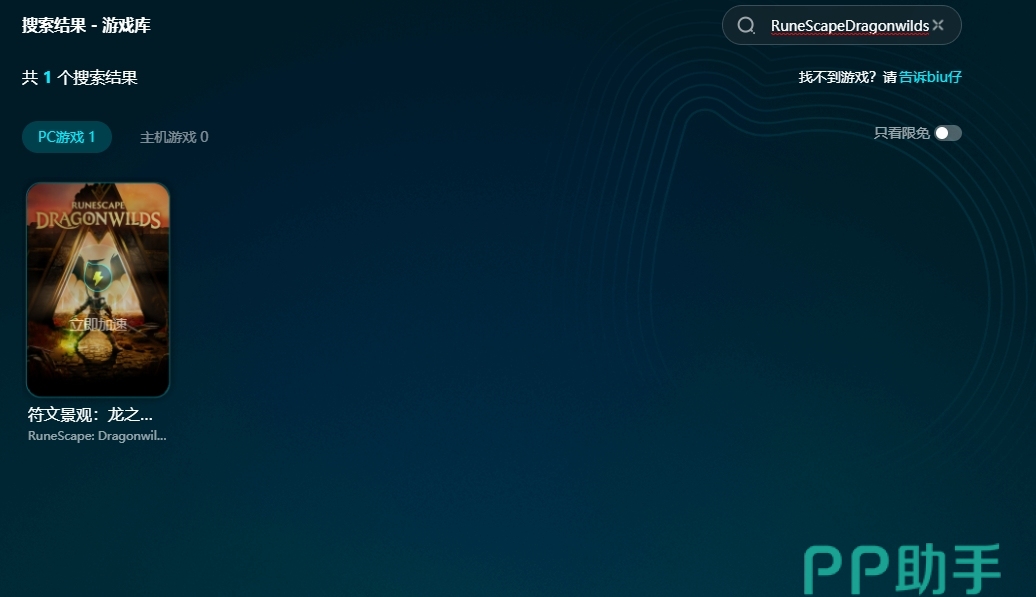
Task: Click the 搜索结果 - 游戏库 heading
Action: point(86,25)
